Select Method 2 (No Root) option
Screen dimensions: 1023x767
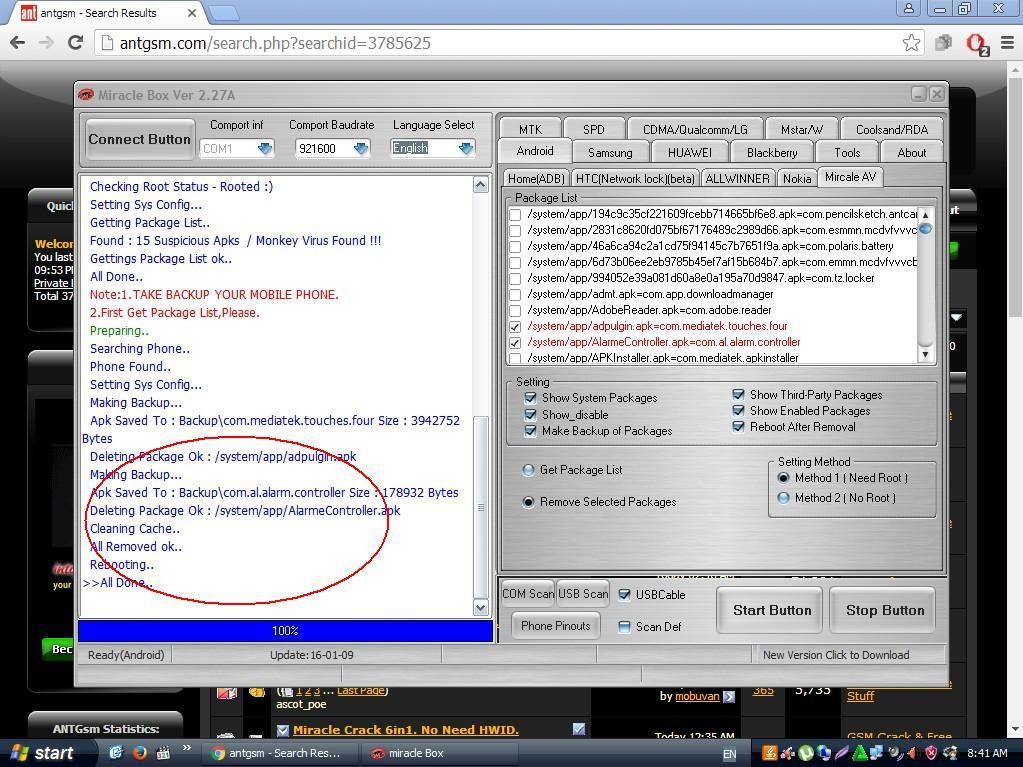[x=784, y=498]
